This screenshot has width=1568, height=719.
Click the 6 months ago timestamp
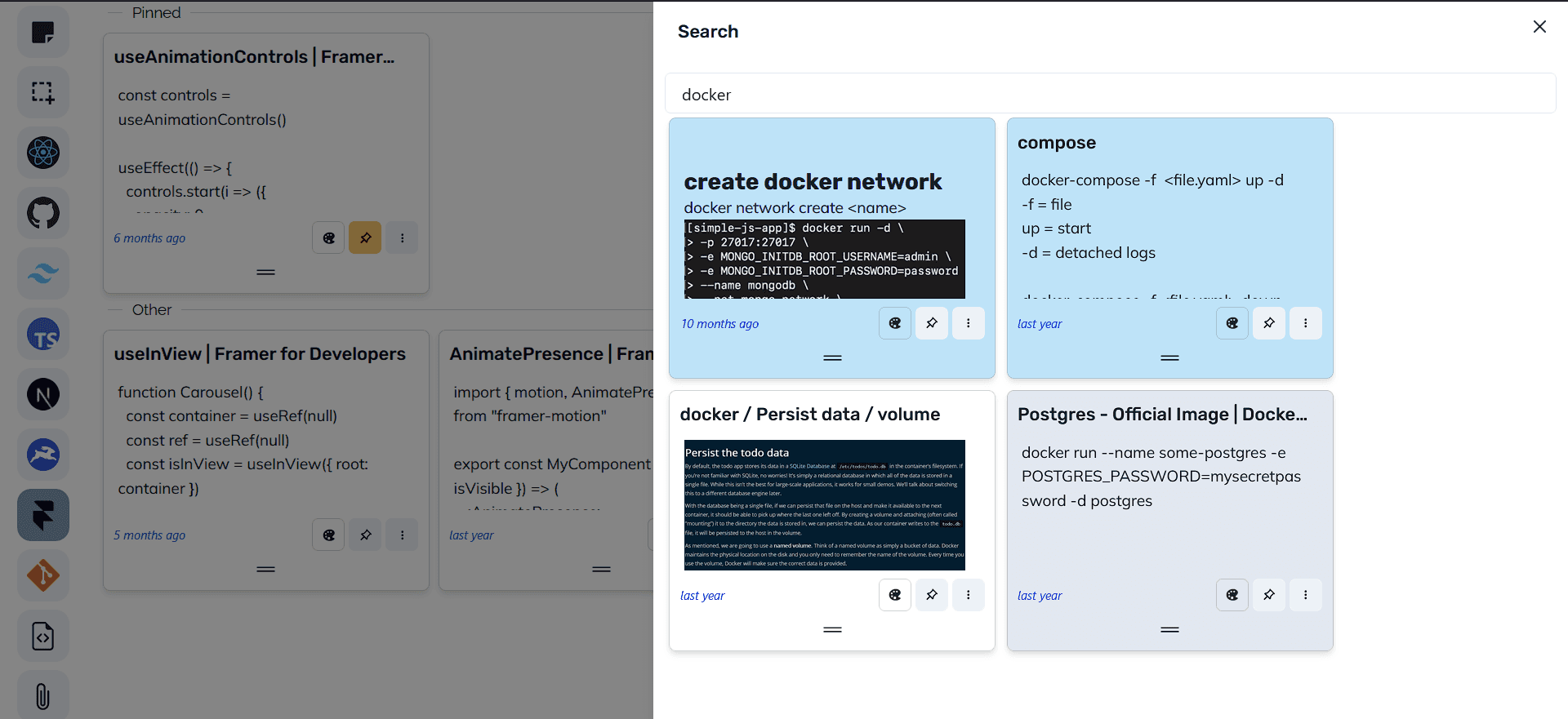(x=149, y=238)
